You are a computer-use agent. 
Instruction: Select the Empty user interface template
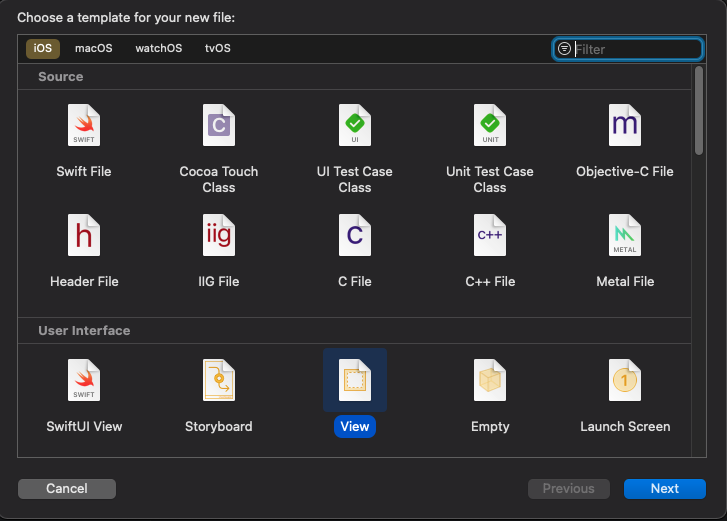490,381
